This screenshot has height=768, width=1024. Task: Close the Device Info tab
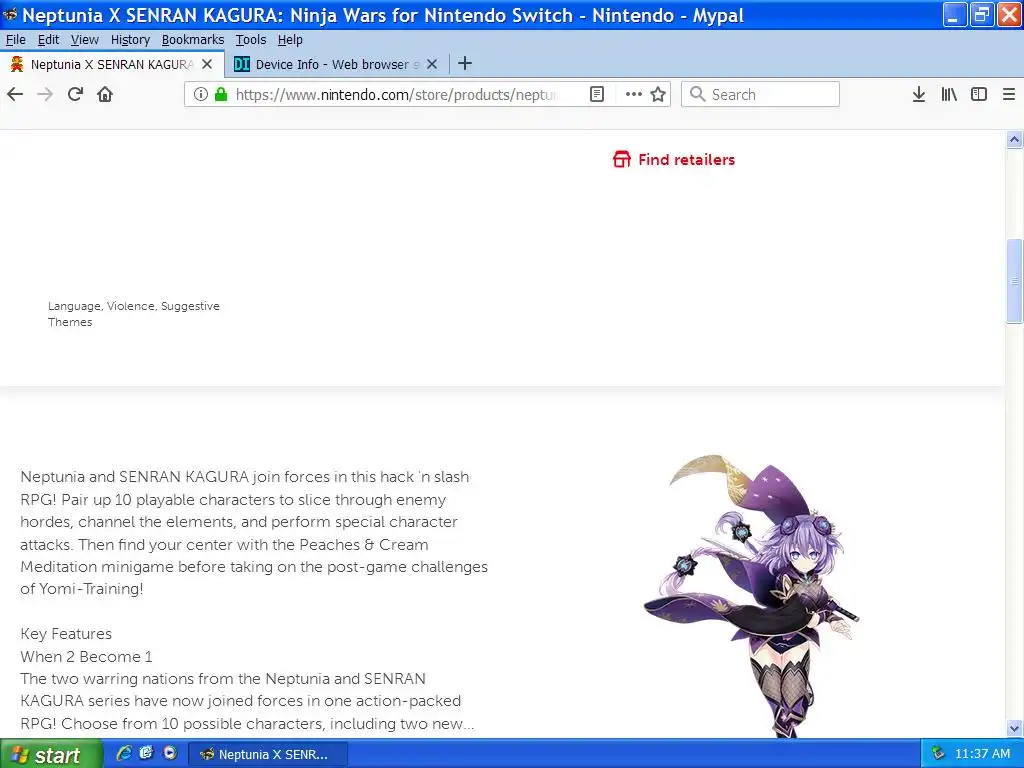tap(432, 64)
